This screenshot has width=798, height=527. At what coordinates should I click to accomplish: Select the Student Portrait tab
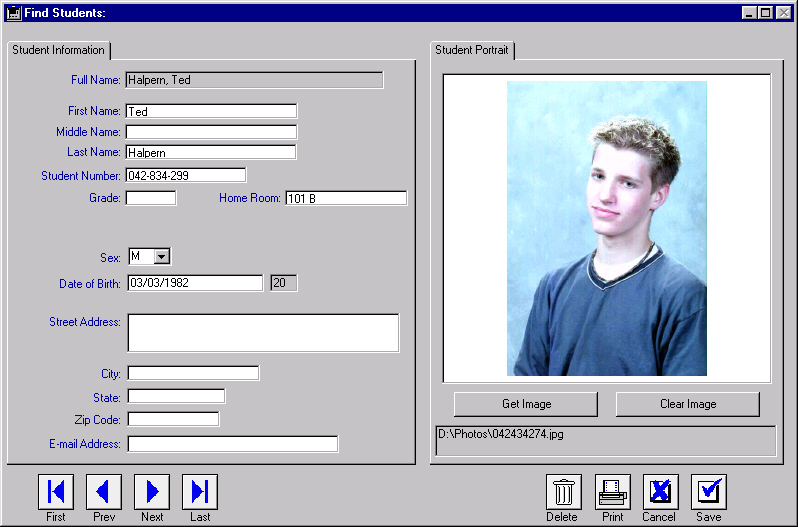[x=472, y=50]
